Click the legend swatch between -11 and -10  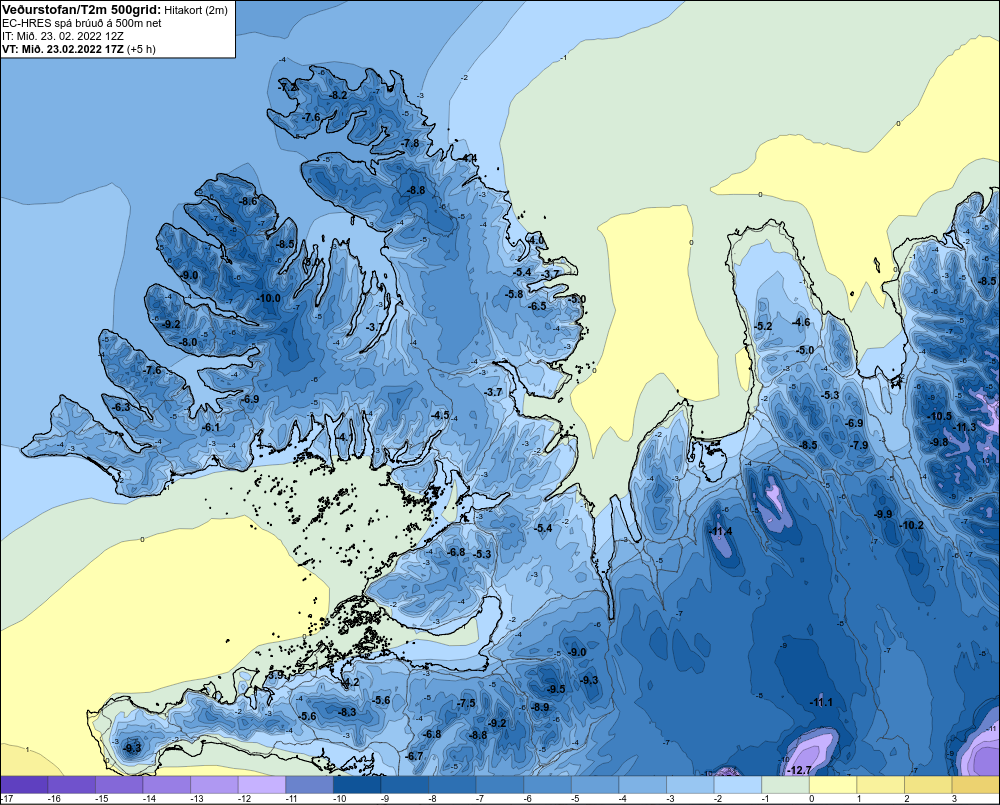click(309, 785)
